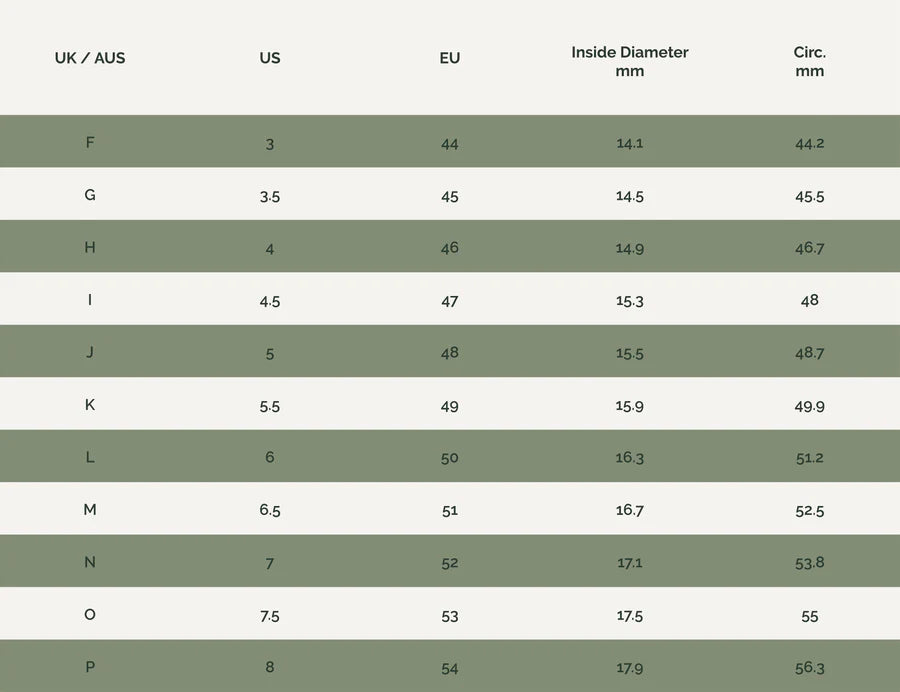Image resolution: width=900 pixels, height=692 pixels.
Task: Click inside diameter 14.5 value
Action: click(x=630, y=196)
